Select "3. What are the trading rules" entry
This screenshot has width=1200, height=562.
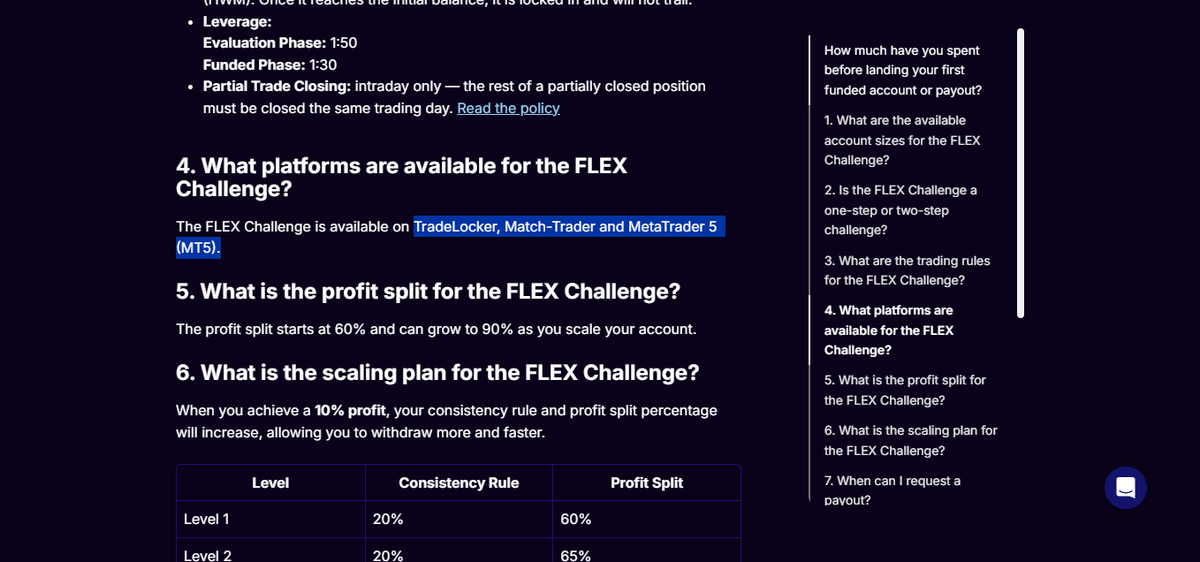click(908, 270)
